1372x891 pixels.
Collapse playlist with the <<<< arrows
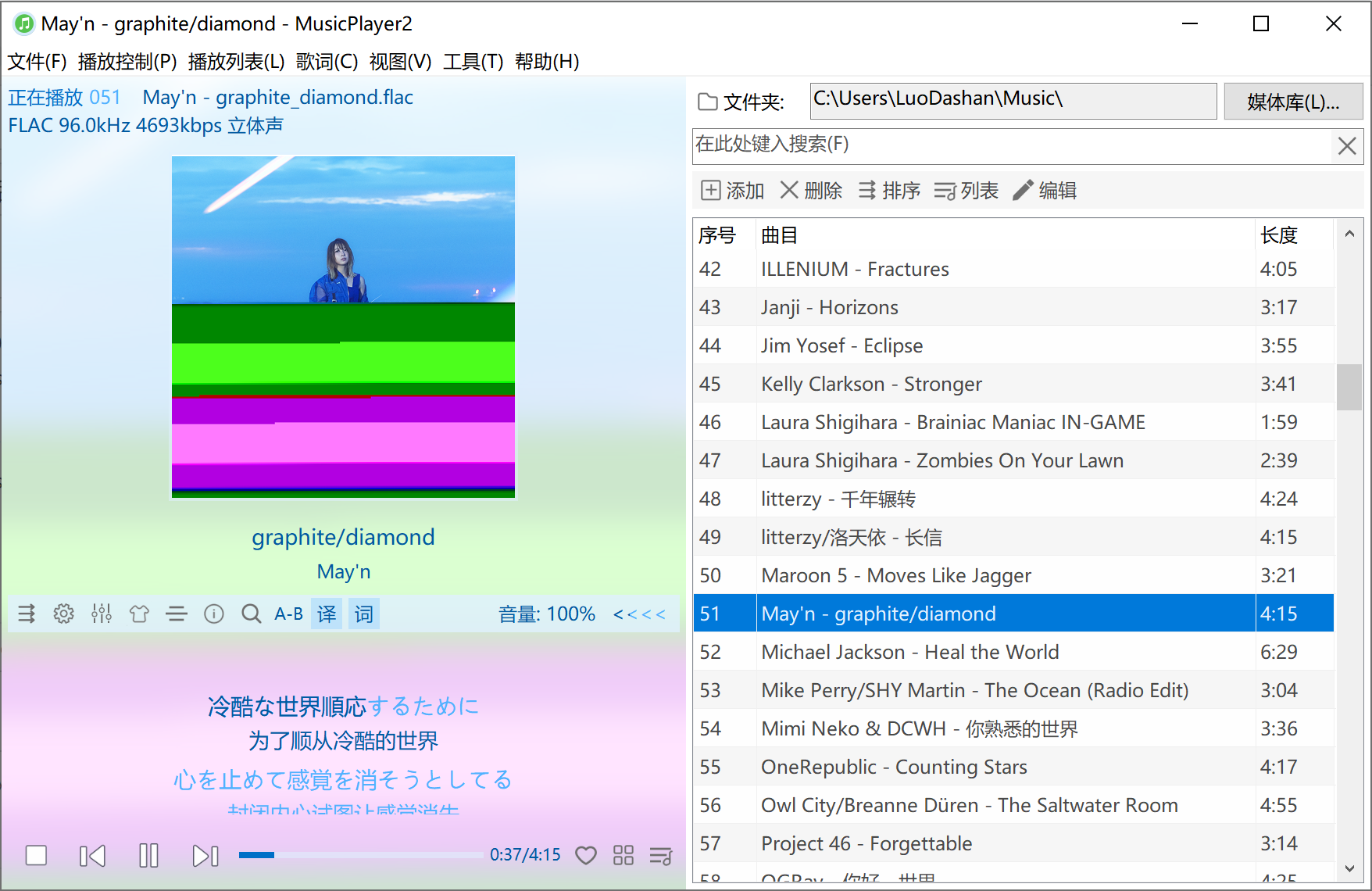tap(640, 614)
